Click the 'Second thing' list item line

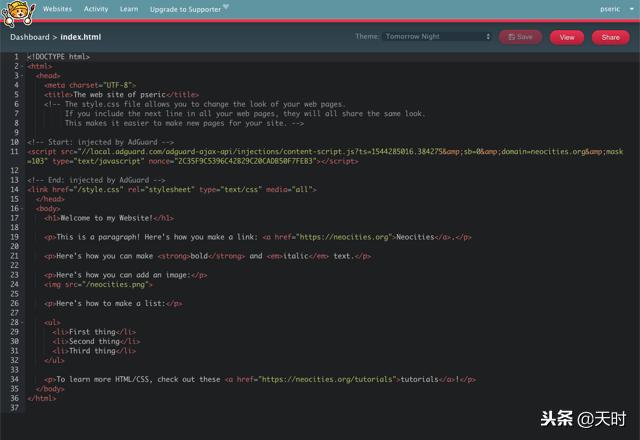(96, 341)
